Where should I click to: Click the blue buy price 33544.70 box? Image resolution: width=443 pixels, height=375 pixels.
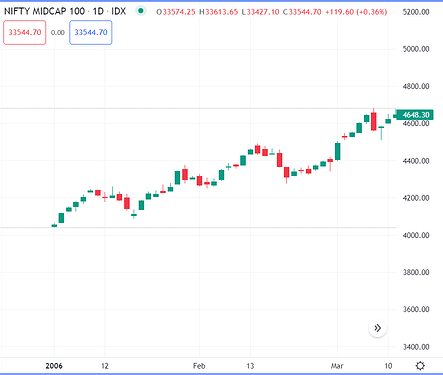coord(91,32)
